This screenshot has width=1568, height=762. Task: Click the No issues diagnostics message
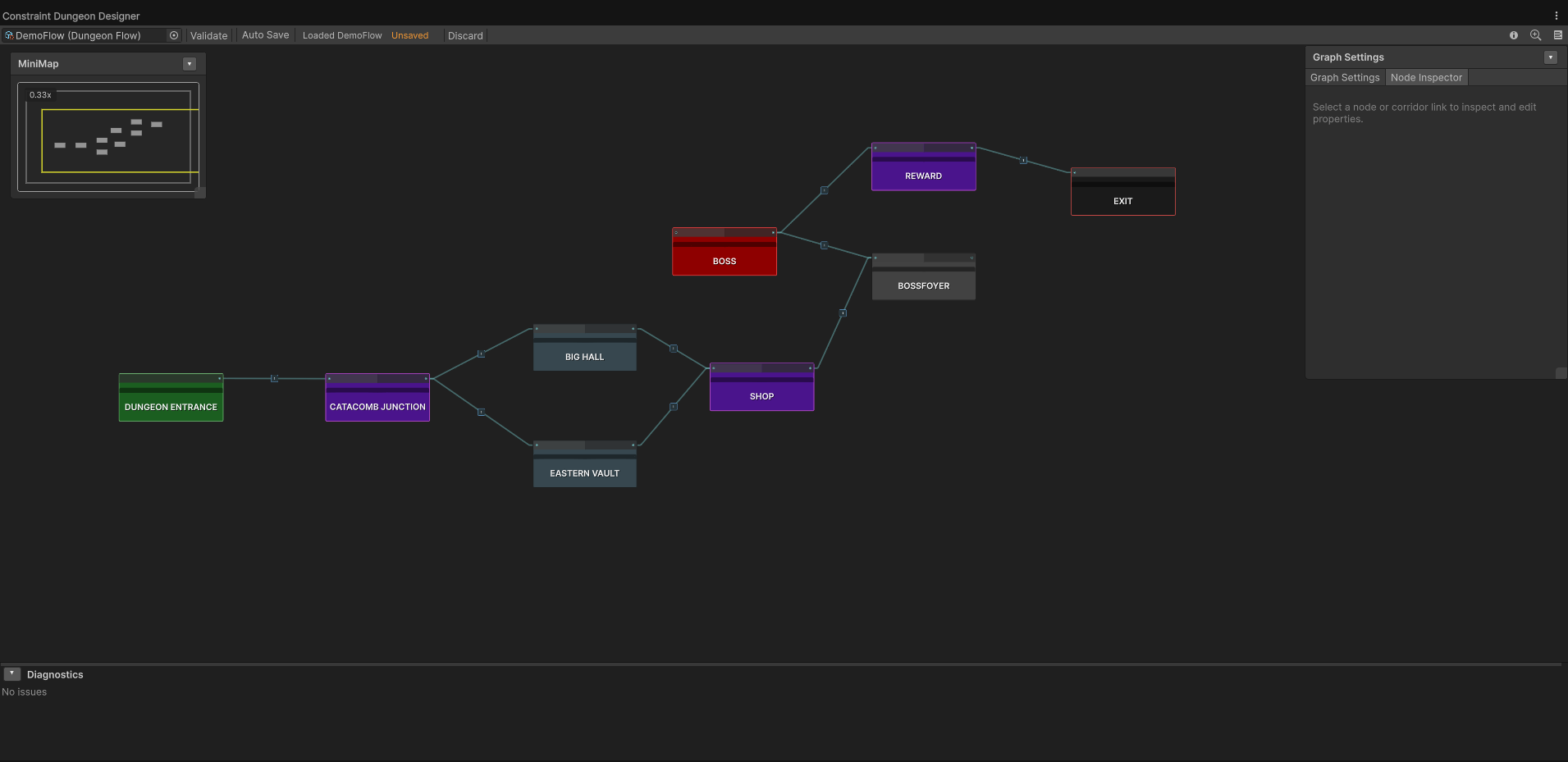click(25, 692)
